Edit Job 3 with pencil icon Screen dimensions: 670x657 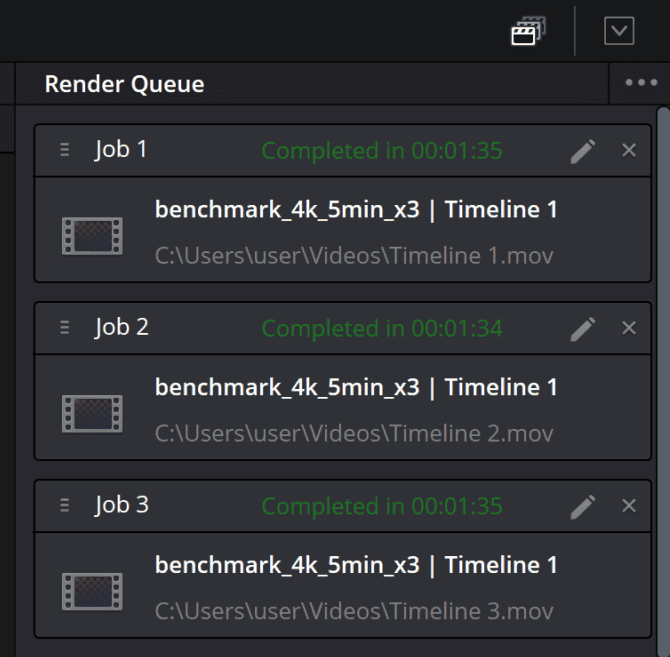point(583,507)
